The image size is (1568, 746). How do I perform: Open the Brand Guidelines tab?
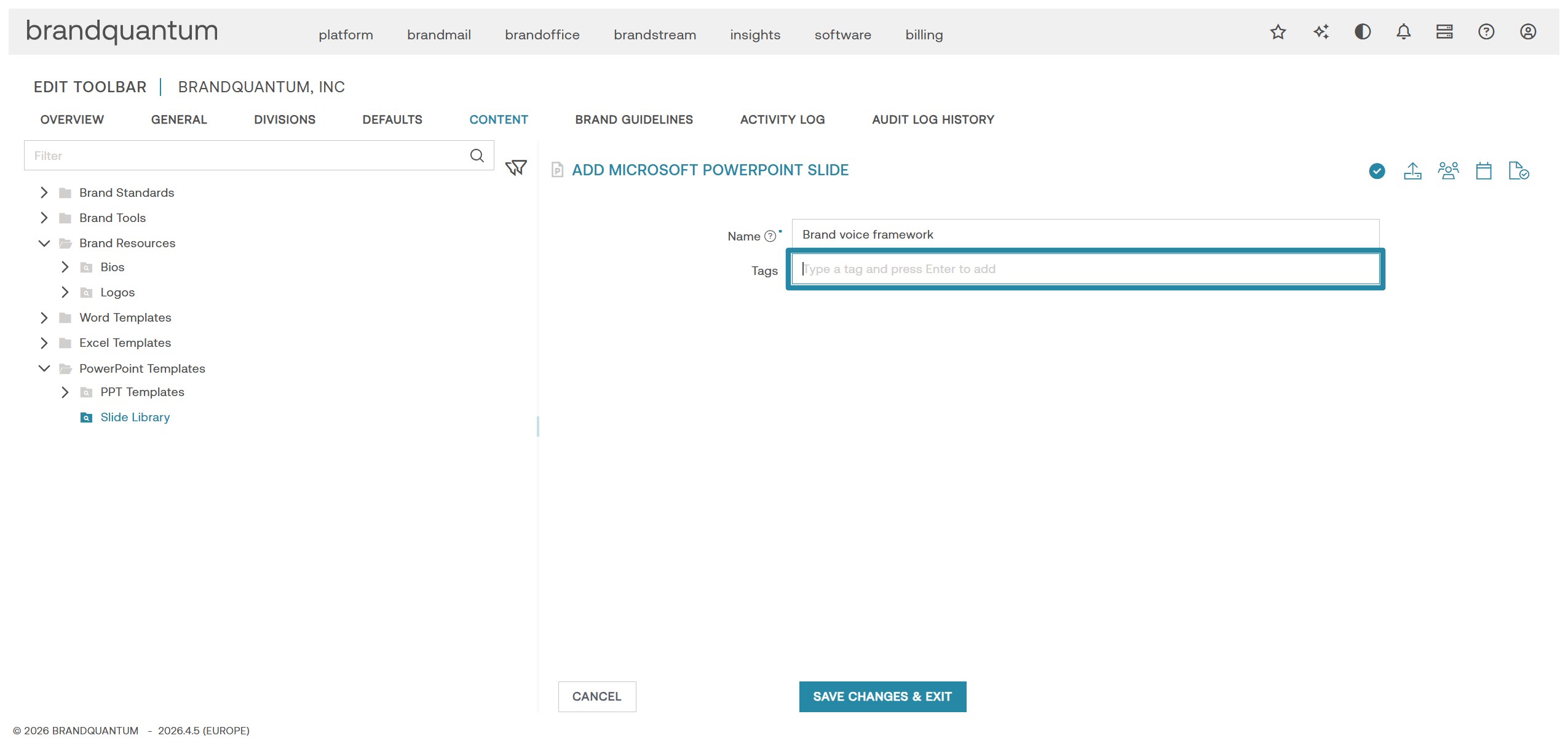point(634,119)
